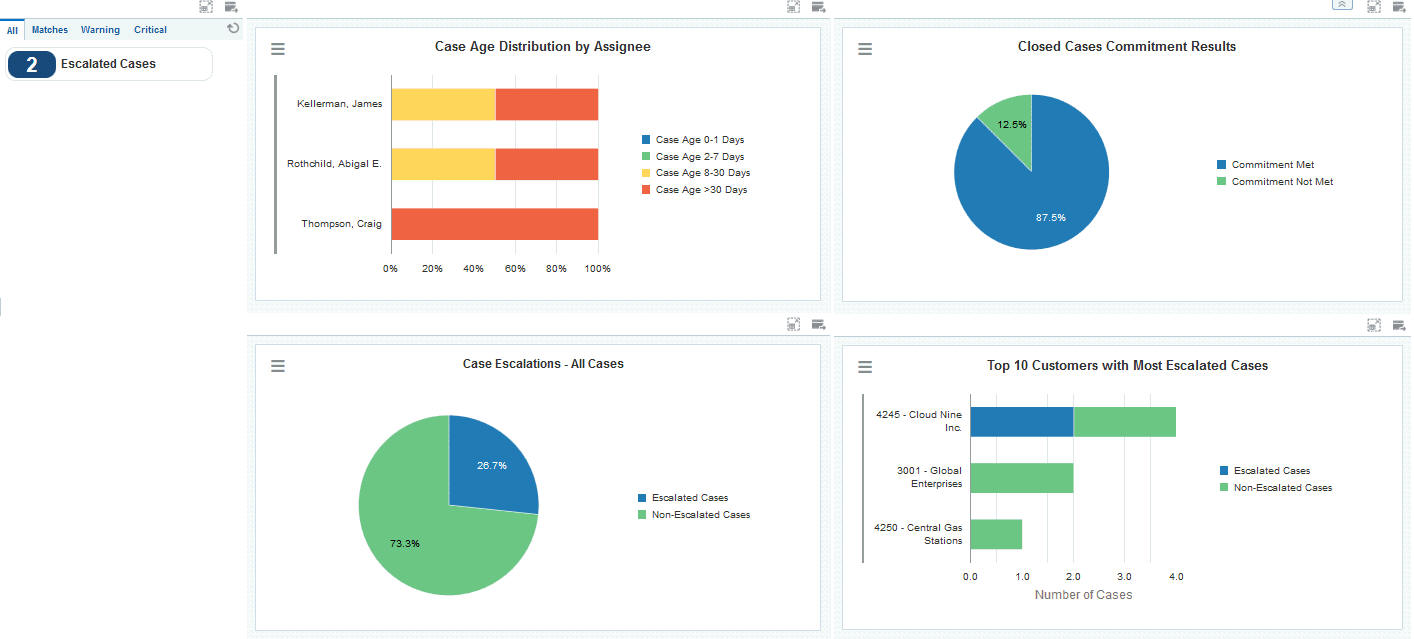This screenshot has width=1414, height=639.
Task: Maximize the Case Escalations pane
Action: click(794, 324)
